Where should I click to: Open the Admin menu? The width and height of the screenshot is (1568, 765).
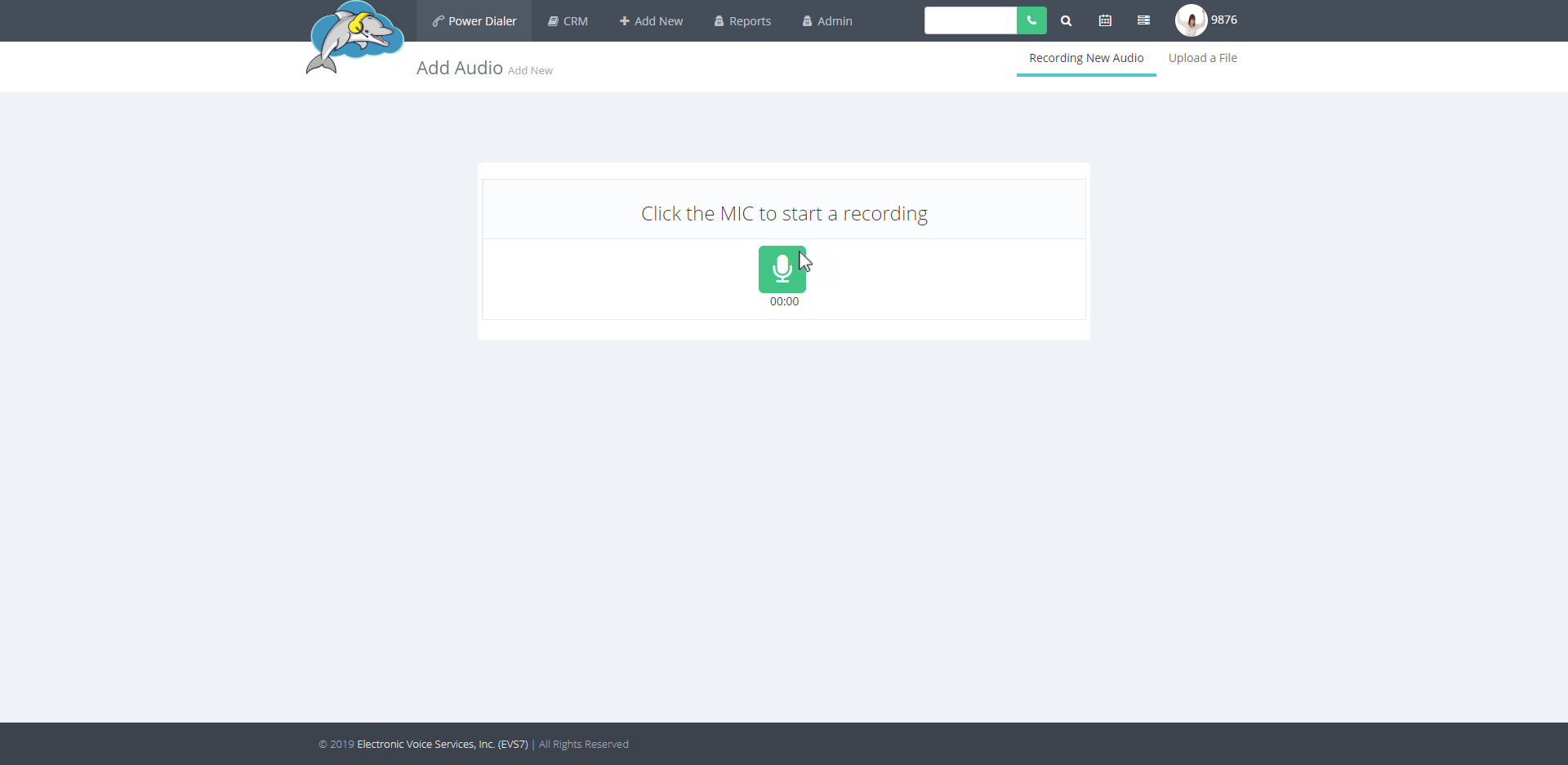827,21
